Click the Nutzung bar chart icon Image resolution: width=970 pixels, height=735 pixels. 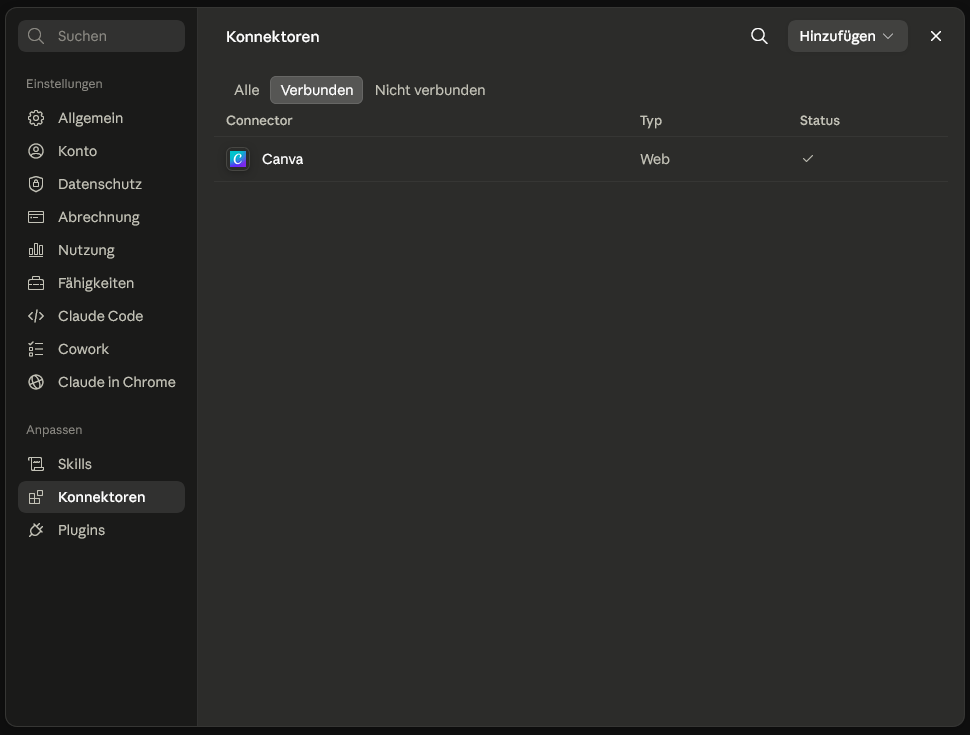(x=36, y=250)
